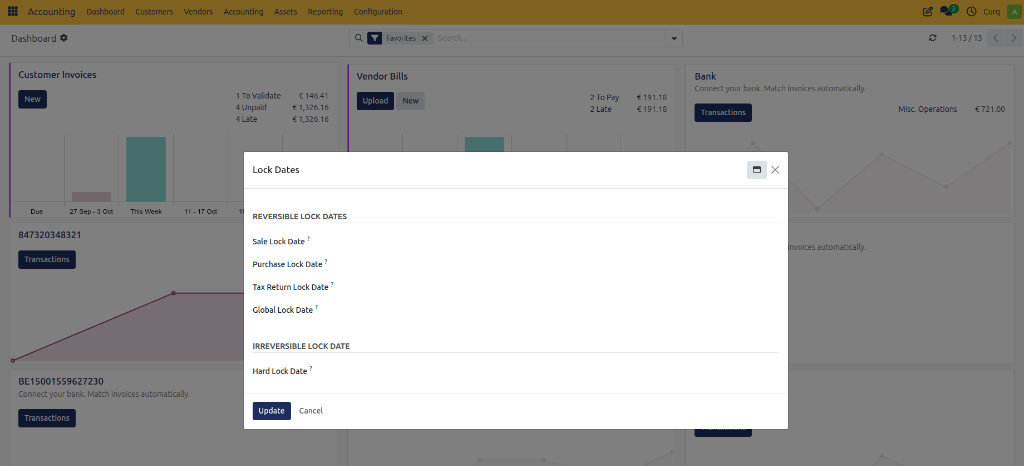The image size is (1024, 466).
Task: Click the Vendor Bills card title
Action: pos(382,76)
